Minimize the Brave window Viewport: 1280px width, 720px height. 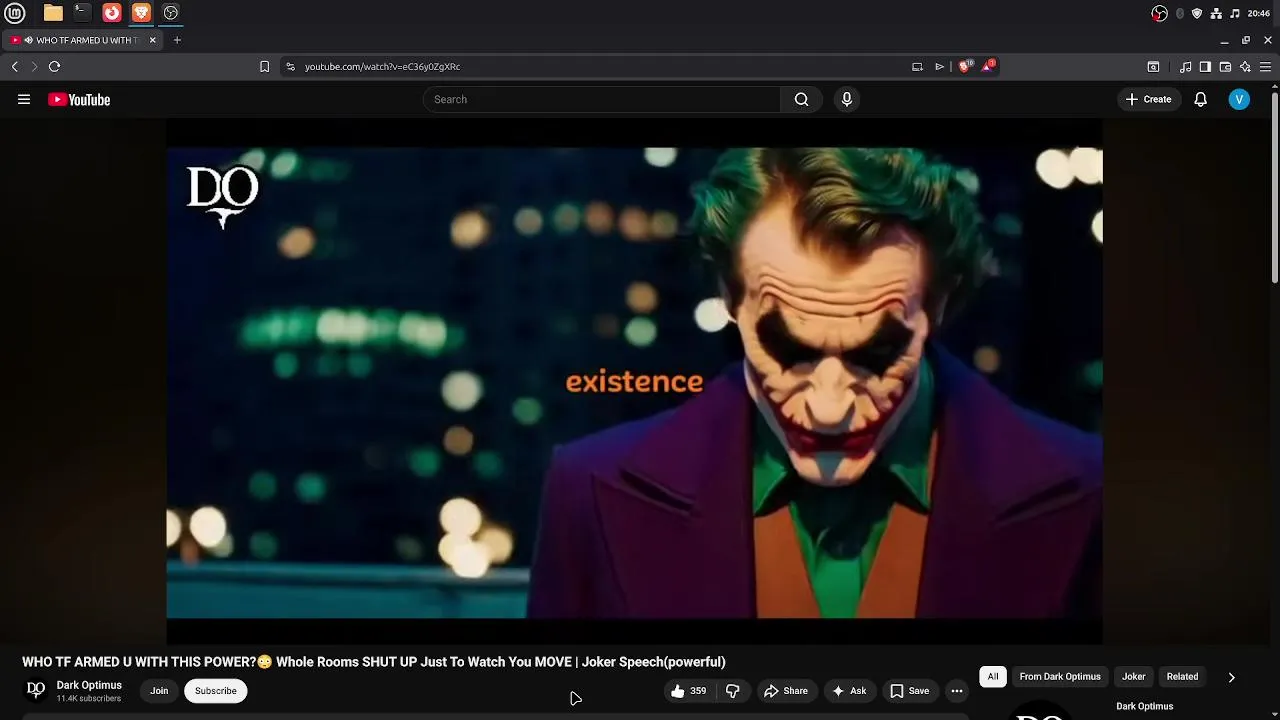pyautogui.click(x=1224, y=40)
